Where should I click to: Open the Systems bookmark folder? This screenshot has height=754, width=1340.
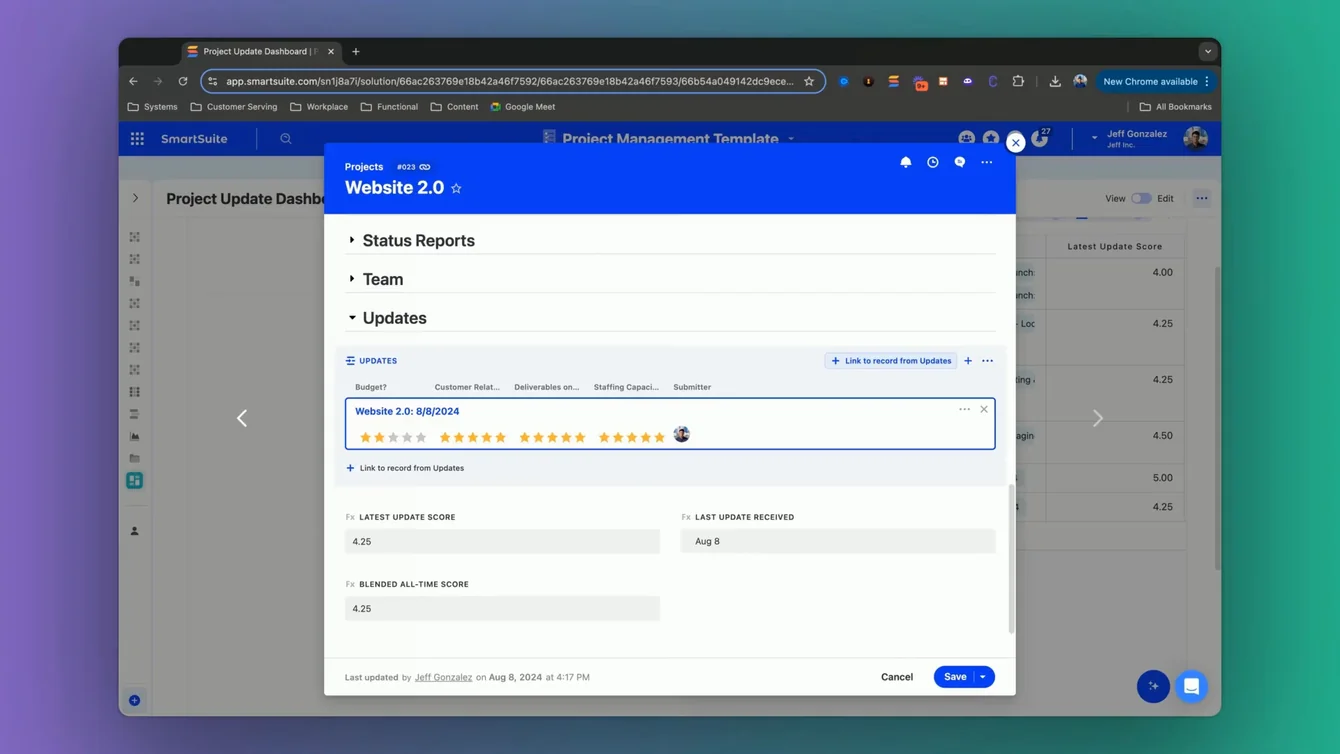tap(153, 107)
